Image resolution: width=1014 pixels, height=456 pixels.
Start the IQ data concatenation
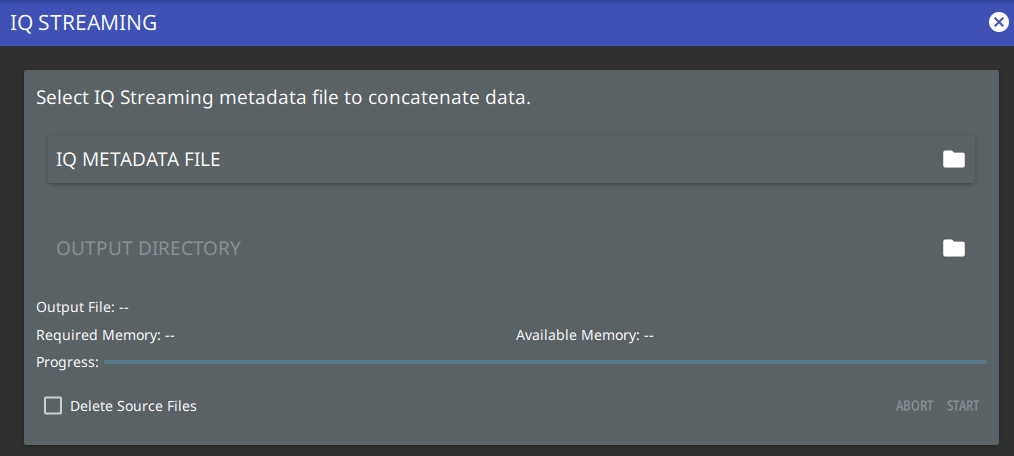pos(963,406)
